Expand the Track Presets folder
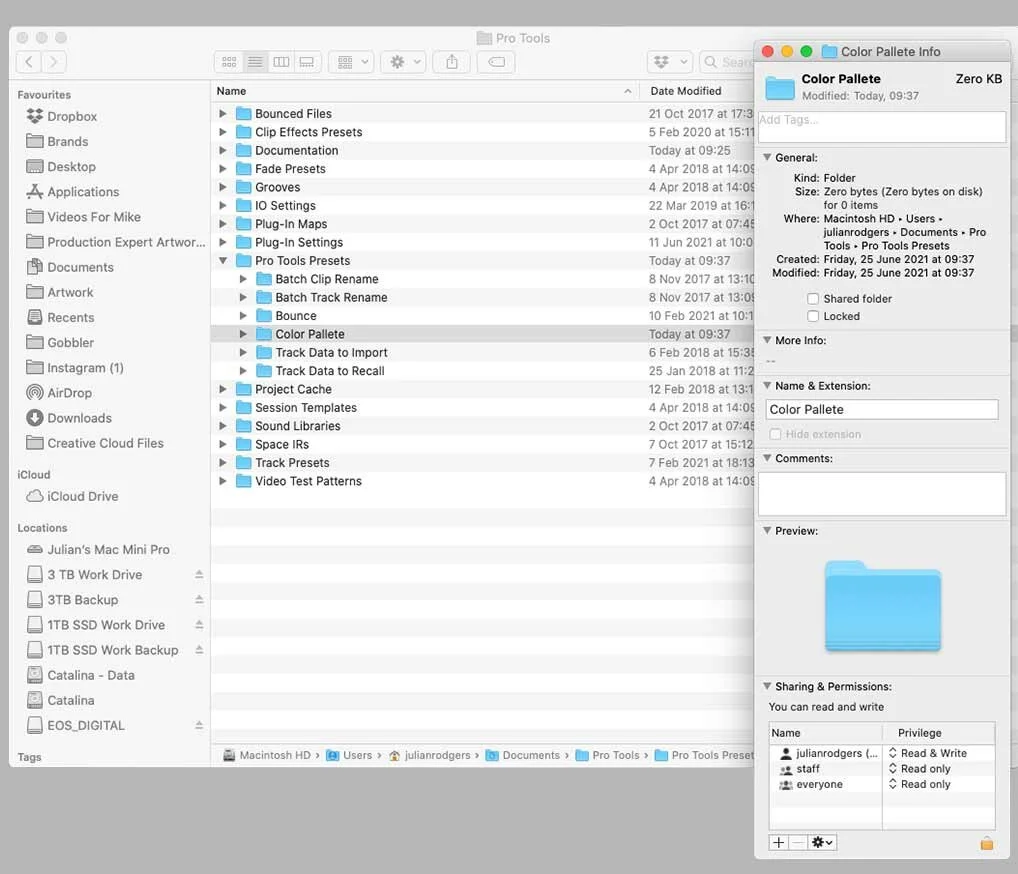 pyautogui.click(x=223, y=463)
